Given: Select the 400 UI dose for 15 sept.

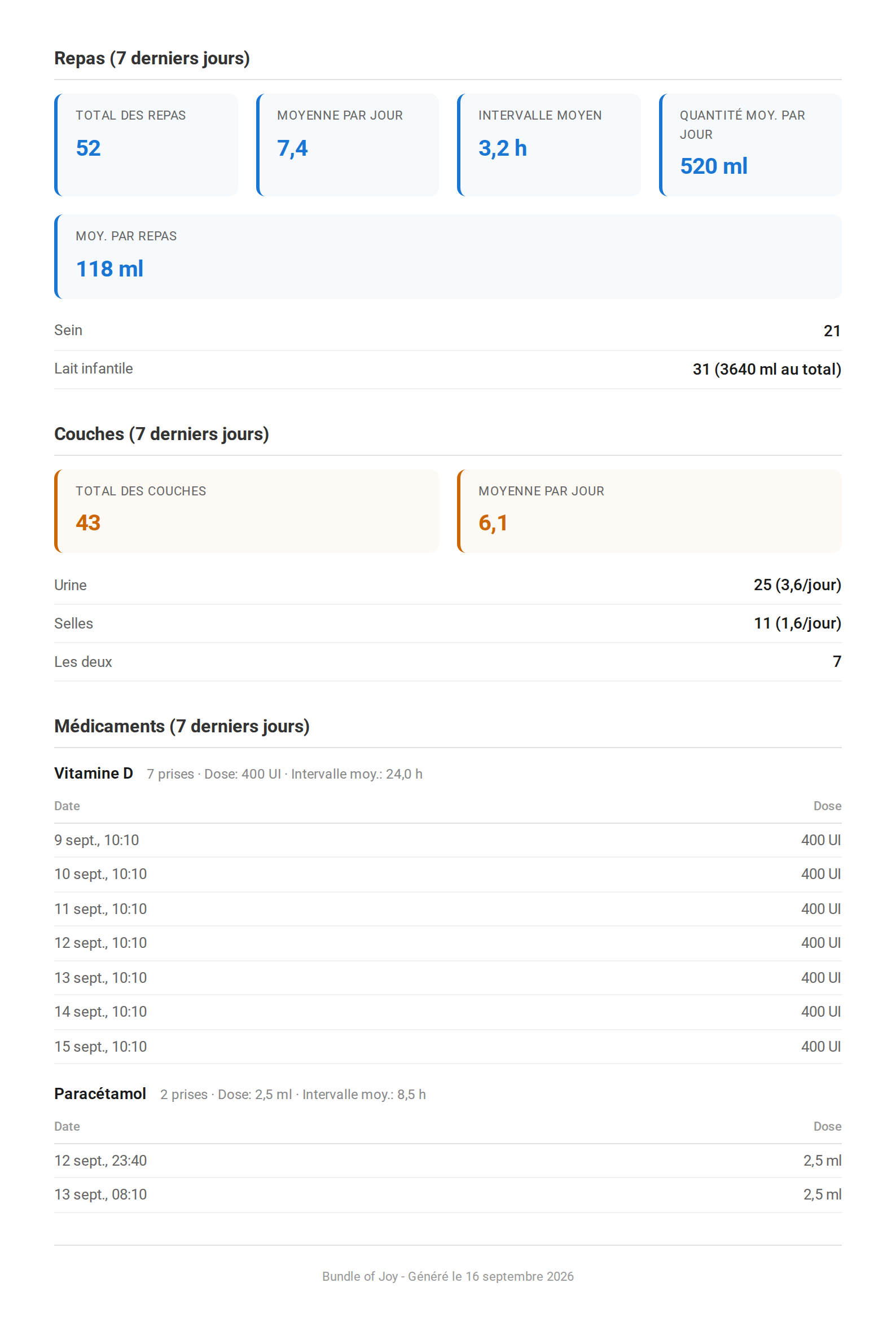Looking at the screenshot, I should click(820, 1047).
